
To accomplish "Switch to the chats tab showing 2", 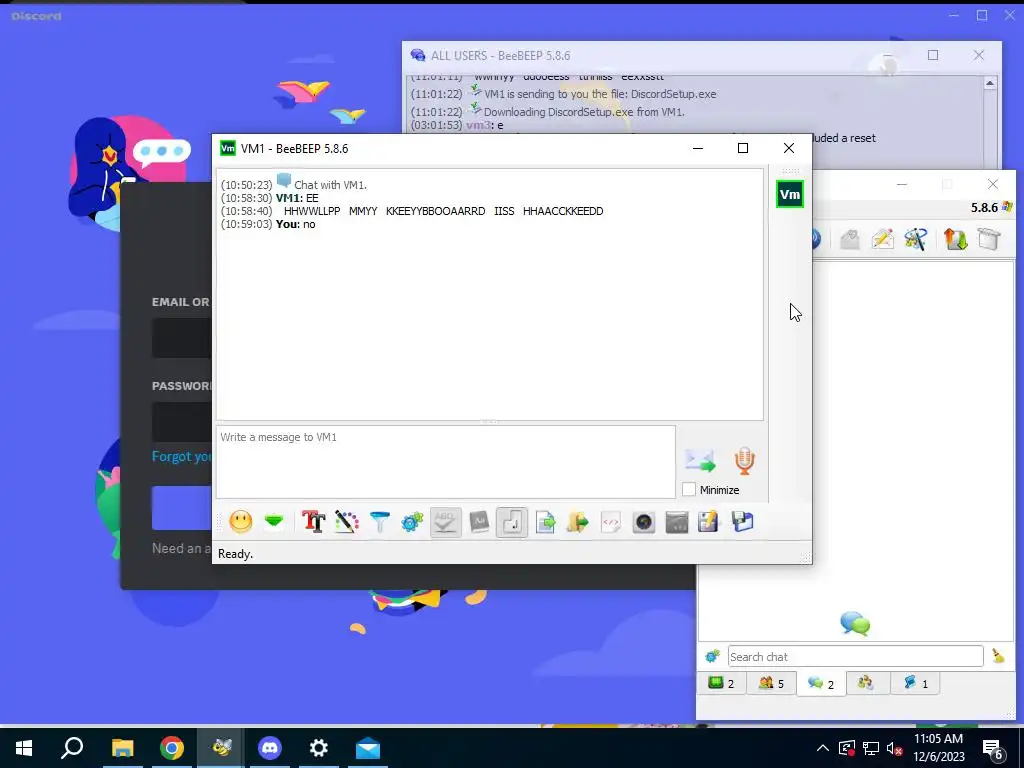I will pos(821,683).
